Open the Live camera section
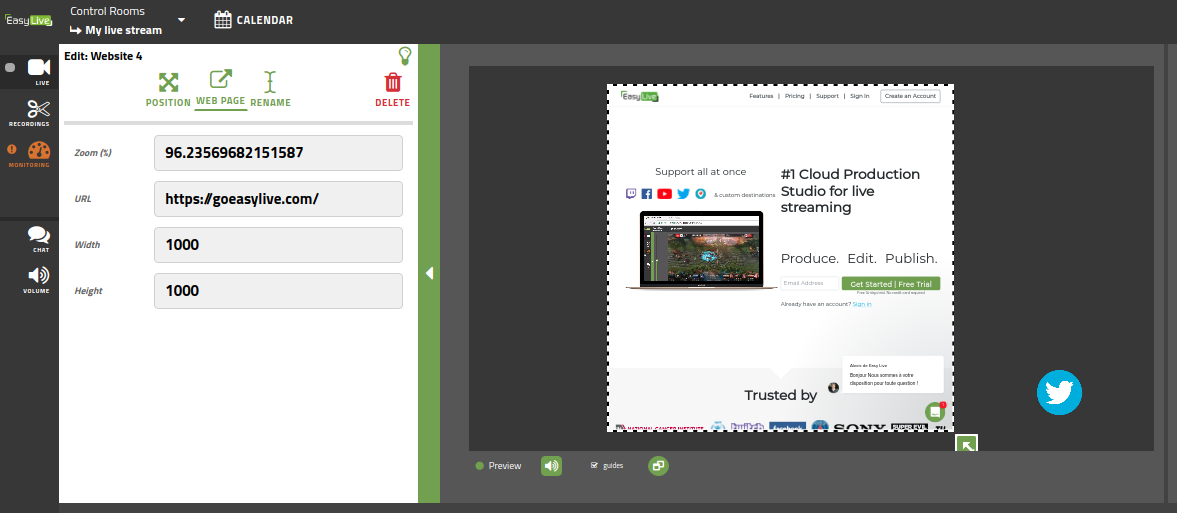 39,71
